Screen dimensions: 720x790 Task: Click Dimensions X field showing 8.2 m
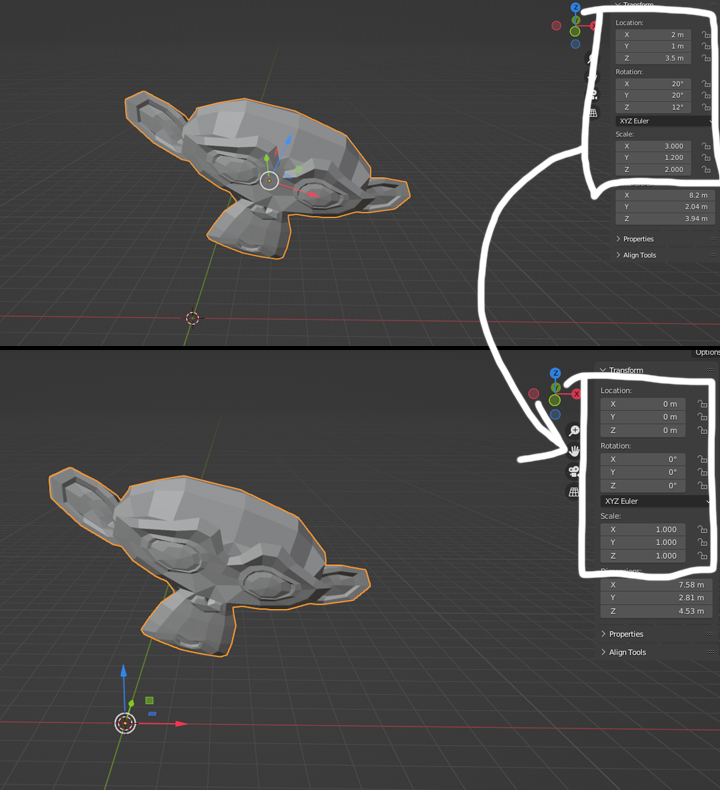(x=665, y=195)
